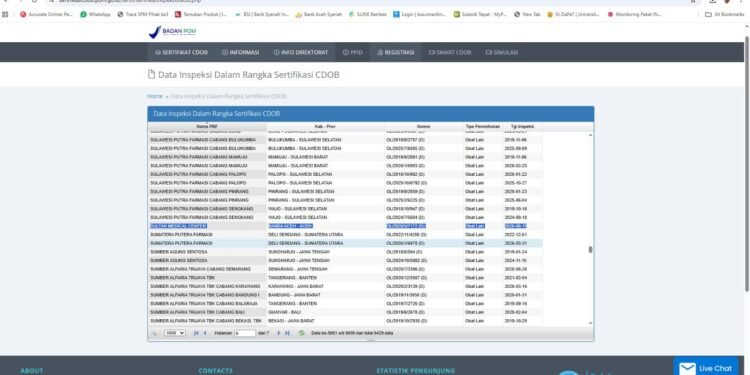Screen dimensions: 750x375
Task: Click the STATISTIK PENGUNJUNG footer heading
Action: (415, 371)
